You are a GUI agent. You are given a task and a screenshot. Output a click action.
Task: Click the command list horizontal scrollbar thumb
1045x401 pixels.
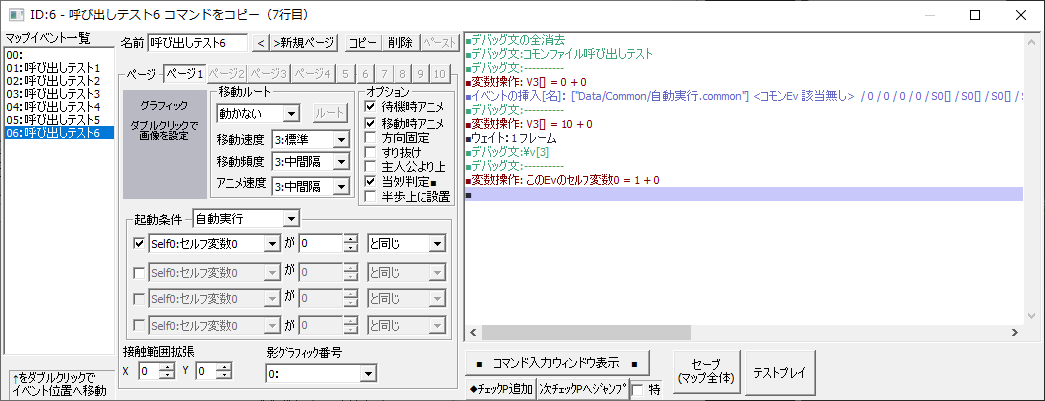point(586,332)
